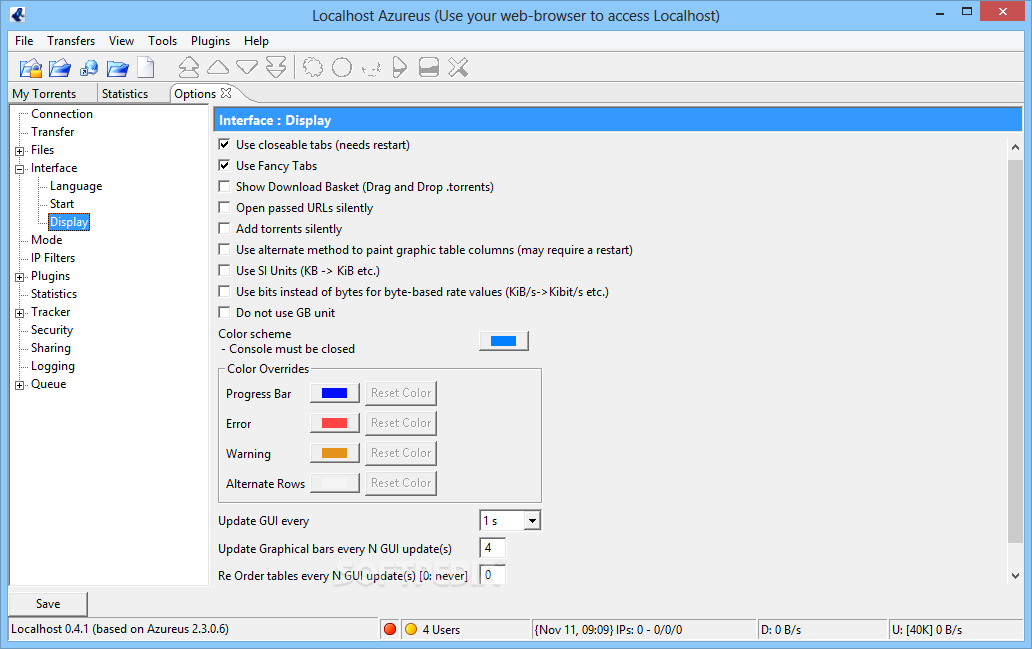The image size is (1032, 649).
Task: Enable Open passed URLs silently
Action: point(224,207)
